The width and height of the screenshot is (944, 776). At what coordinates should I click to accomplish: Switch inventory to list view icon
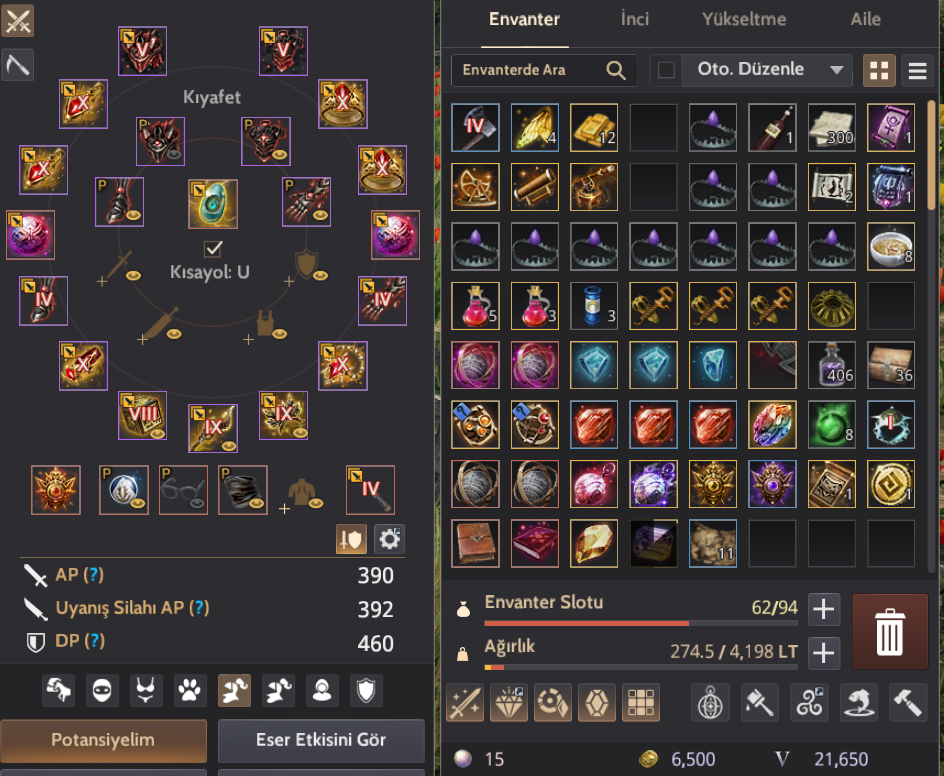click(918, 71)
